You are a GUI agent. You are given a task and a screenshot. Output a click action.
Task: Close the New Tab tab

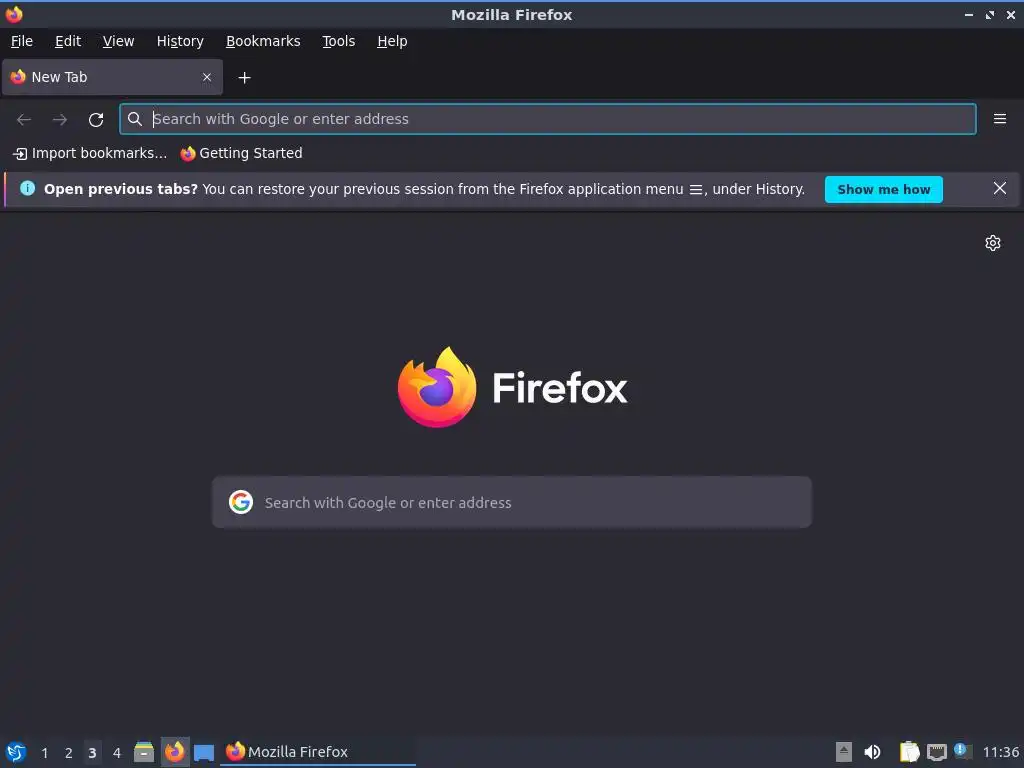point(207,77)
